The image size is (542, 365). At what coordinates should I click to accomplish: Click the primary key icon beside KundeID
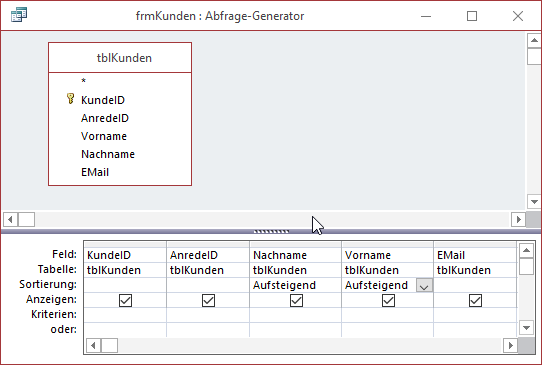tap(70, 99)
